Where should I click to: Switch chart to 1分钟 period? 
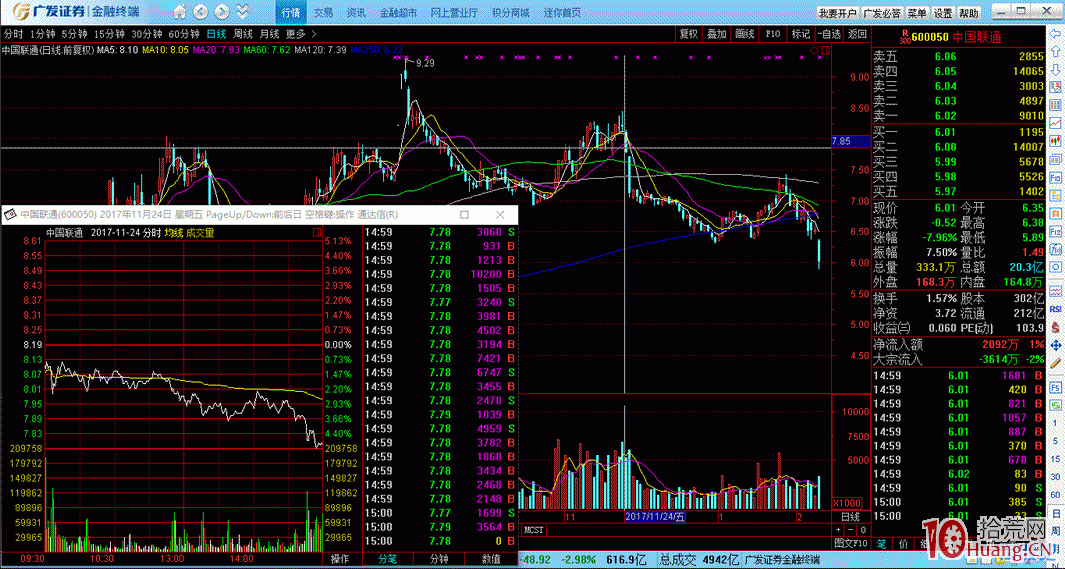(42, 33)
